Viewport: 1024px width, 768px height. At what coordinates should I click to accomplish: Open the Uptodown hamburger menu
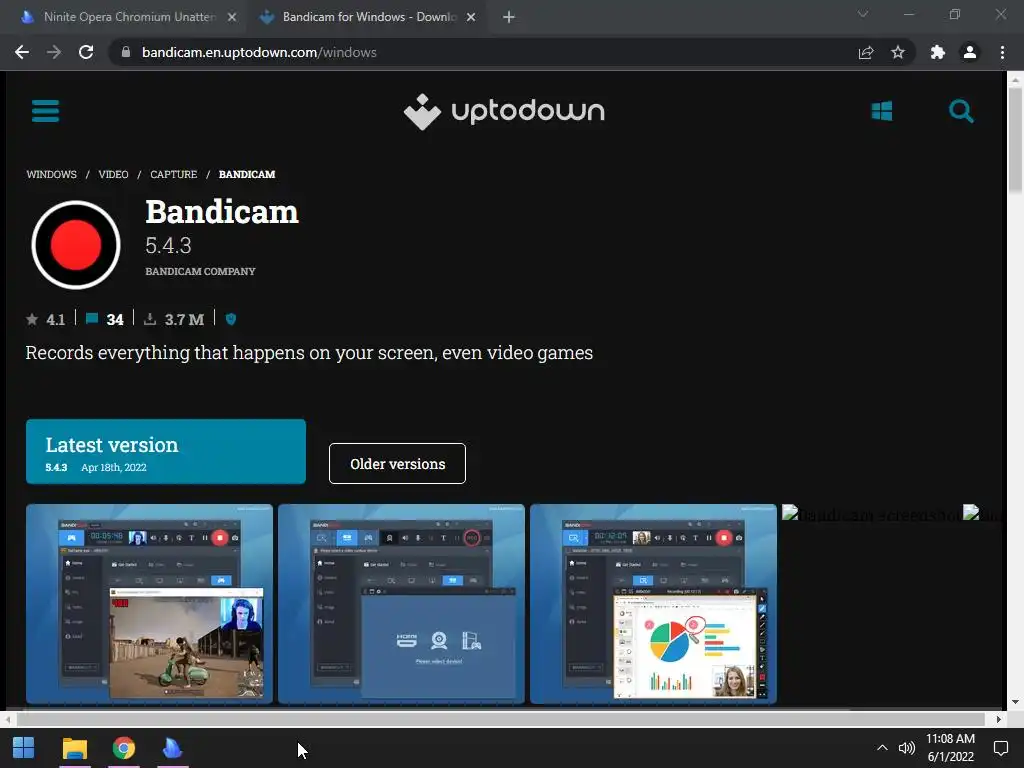pyautogui.click(x=45, y=111)
